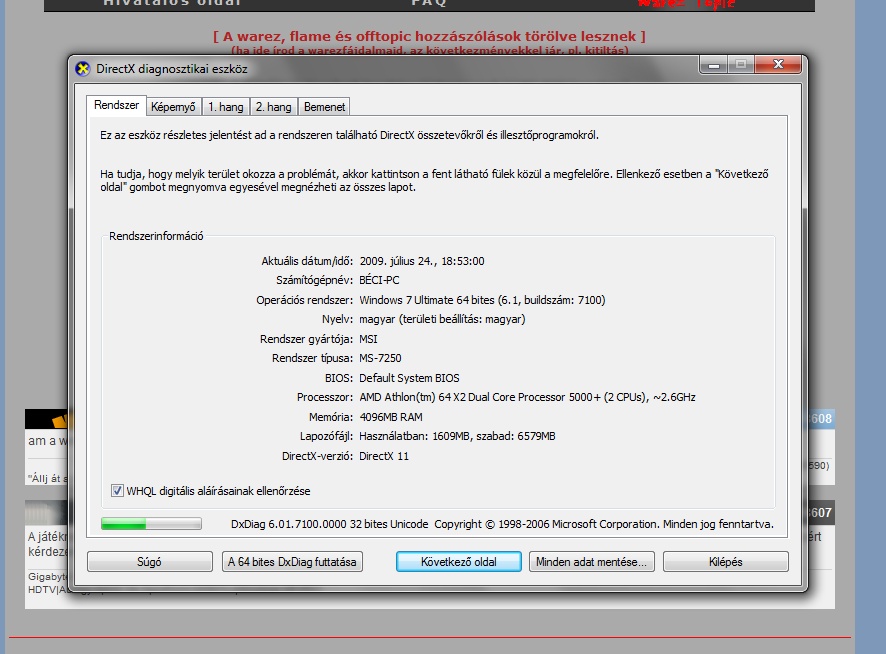This screenshot has width=886, height=654.
Task: Toggle the WHQL digitális aláírások checkbox
Action: [x=117, y=491]
